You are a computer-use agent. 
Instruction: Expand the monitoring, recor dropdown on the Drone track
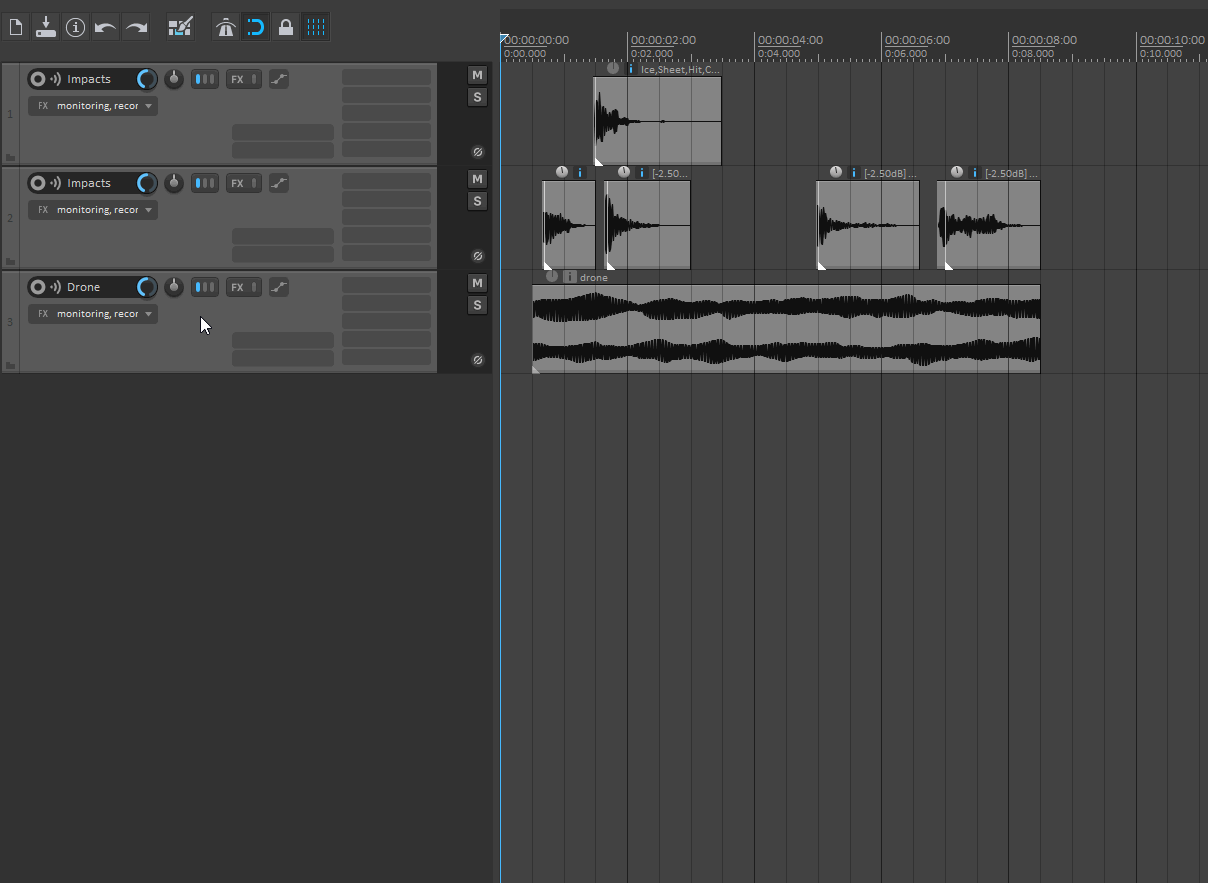[92, 313]
